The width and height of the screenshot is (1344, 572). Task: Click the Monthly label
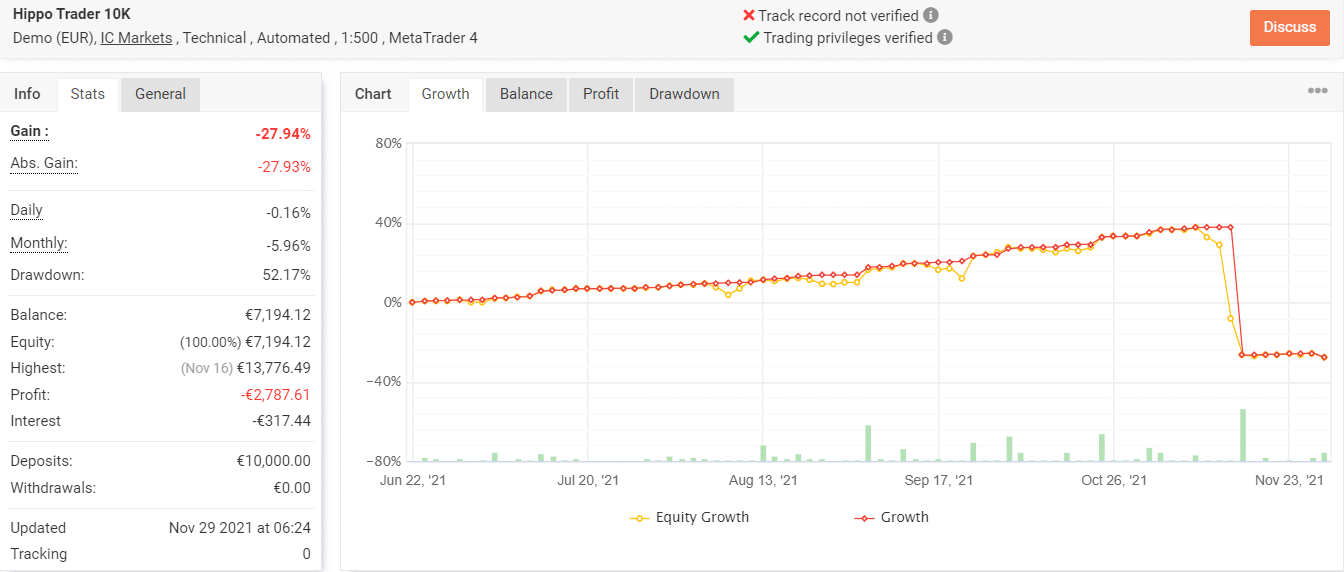39,243
